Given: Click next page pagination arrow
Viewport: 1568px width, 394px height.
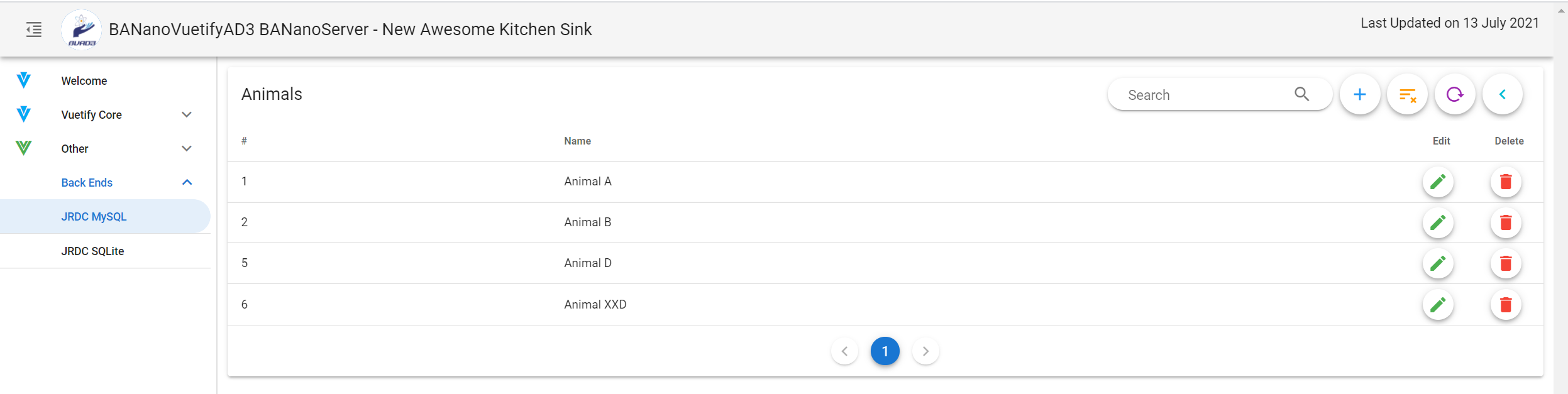Looking at the screenshot, I should pos(925,351).
